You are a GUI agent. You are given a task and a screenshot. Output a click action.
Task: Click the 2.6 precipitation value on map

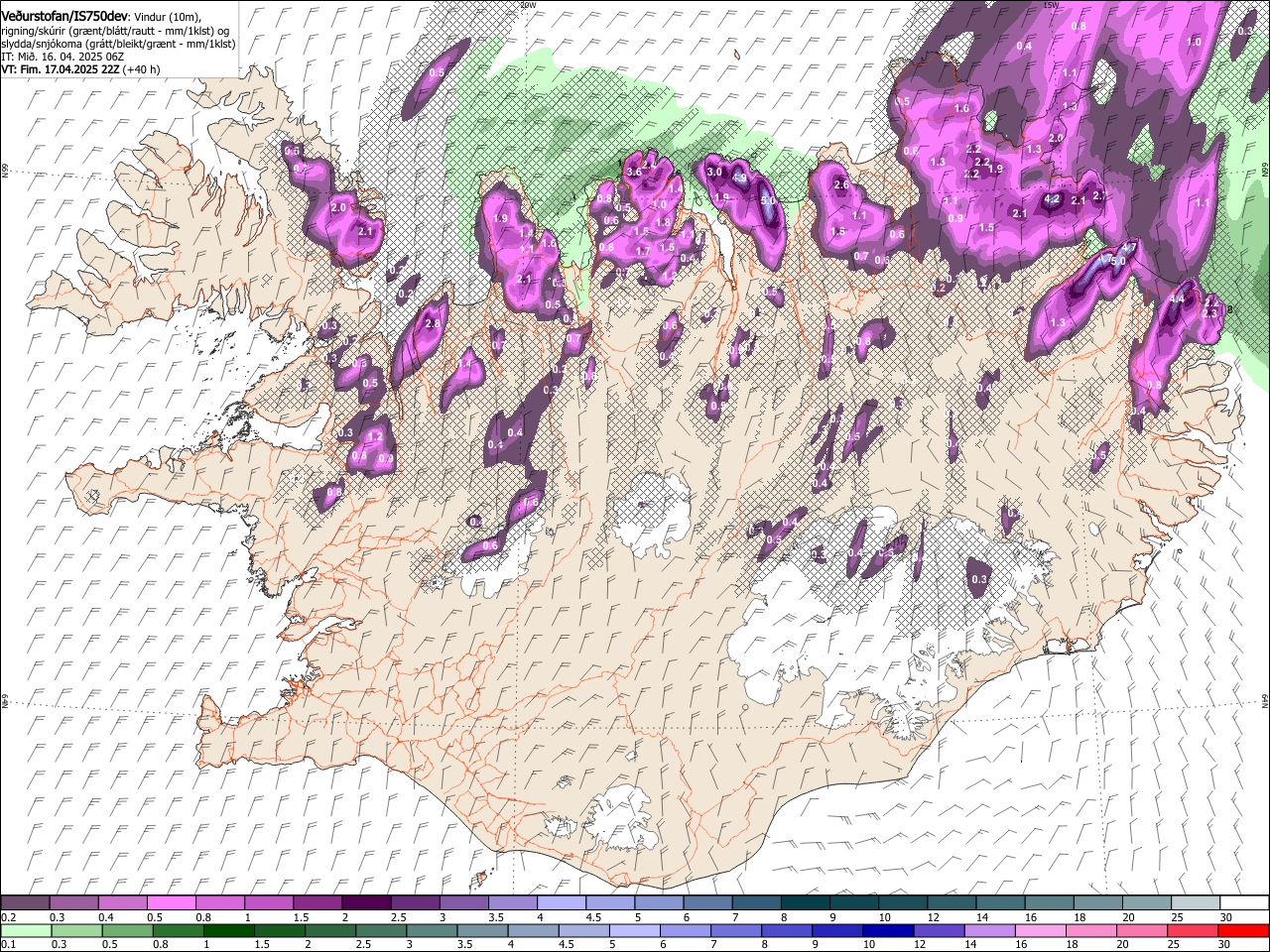point(842,184)
